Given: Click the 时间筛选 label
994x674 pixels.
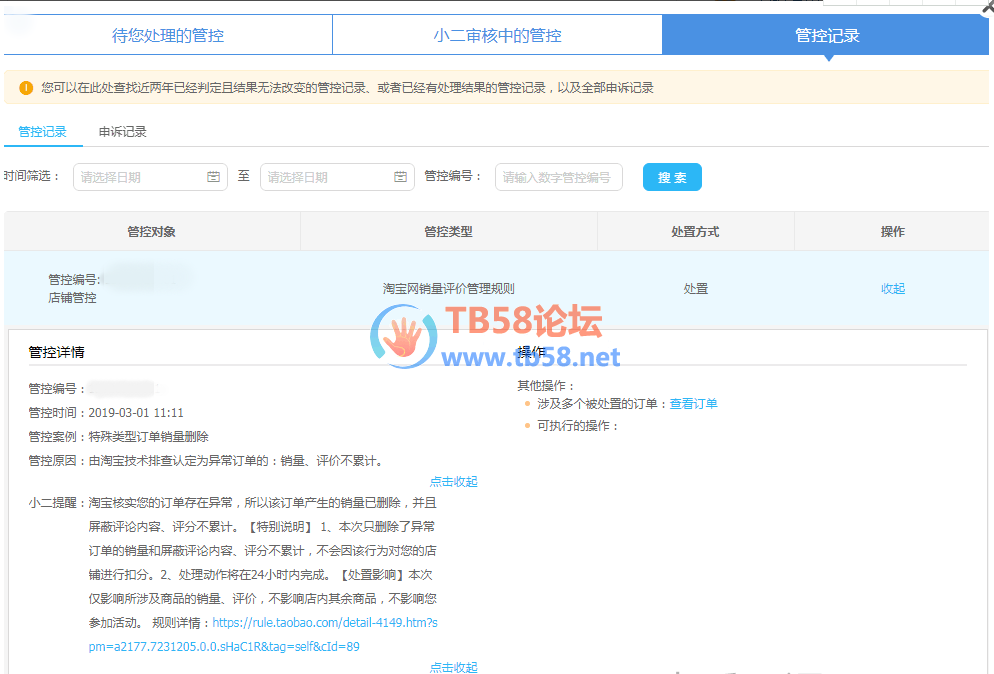Looking at the screenshot, I should point(31,176).
